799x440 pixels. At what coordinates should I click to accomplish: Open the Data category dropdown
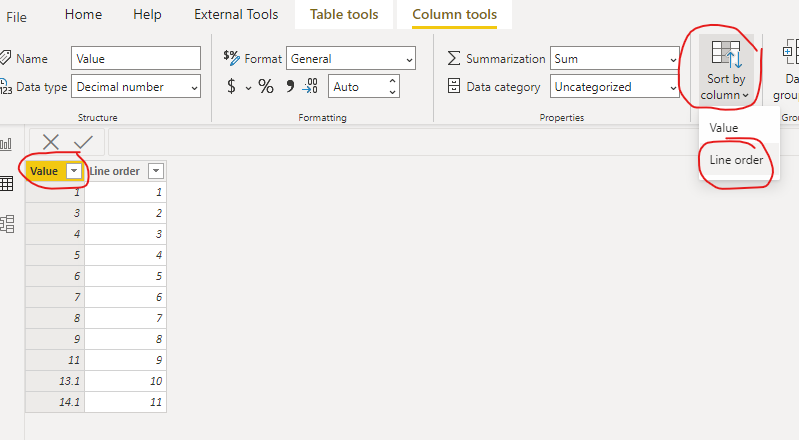pos(615,87)
